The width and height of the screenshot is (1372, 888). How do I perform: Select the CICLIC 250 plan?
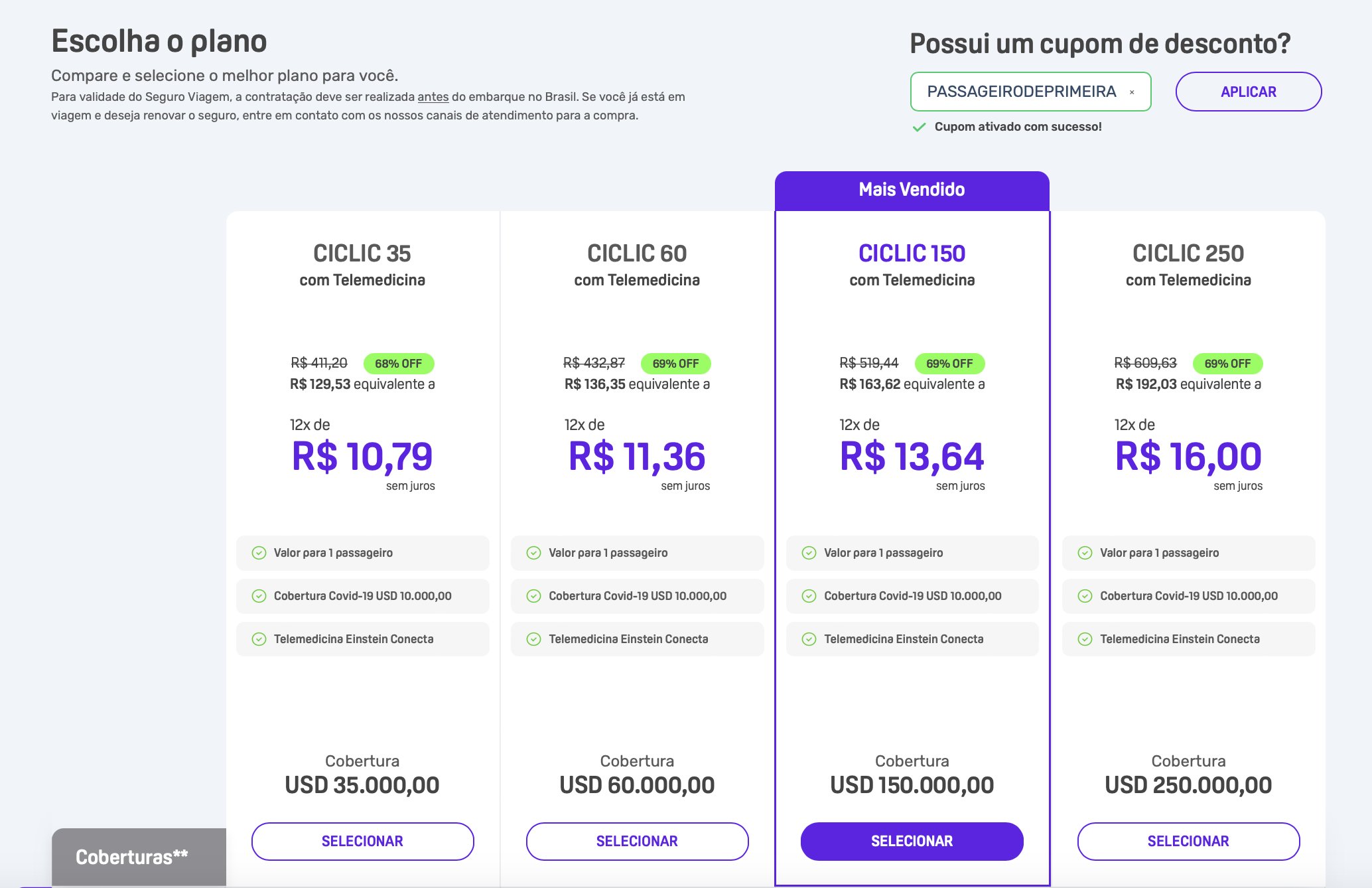(x=1188, y=841)
